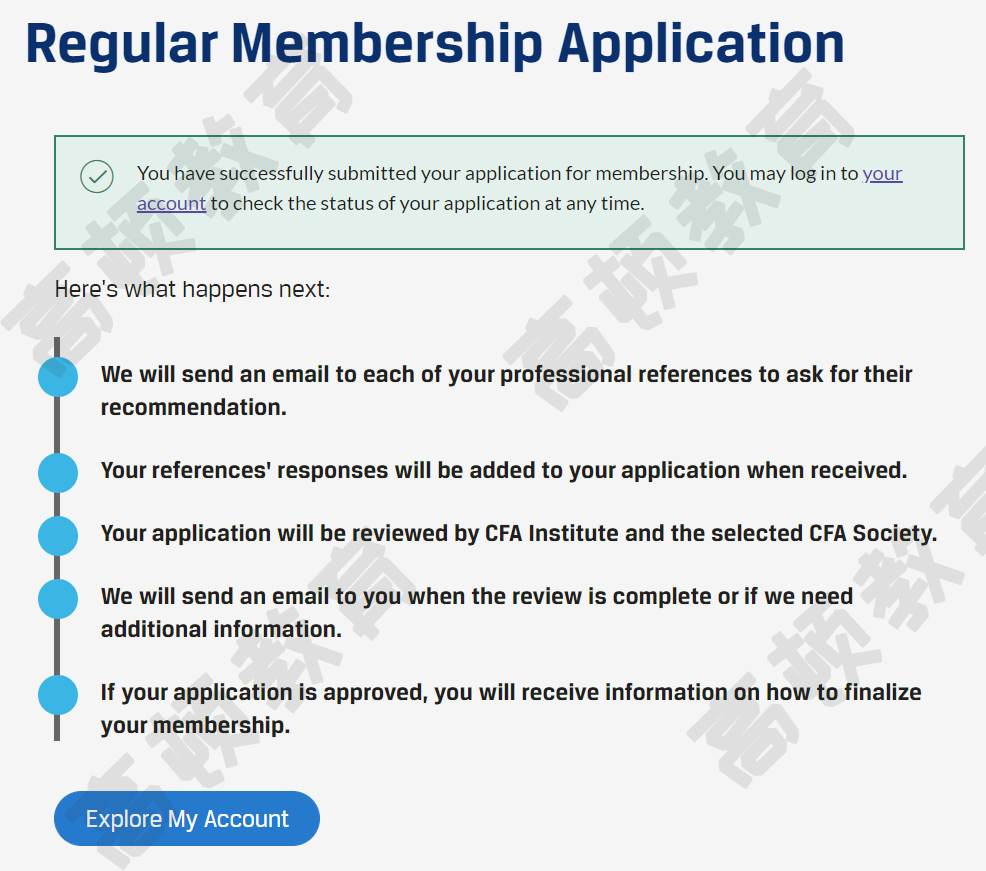Click the finalize your membership step text
The height and width of the screenshot is (871, 986).
511,709
